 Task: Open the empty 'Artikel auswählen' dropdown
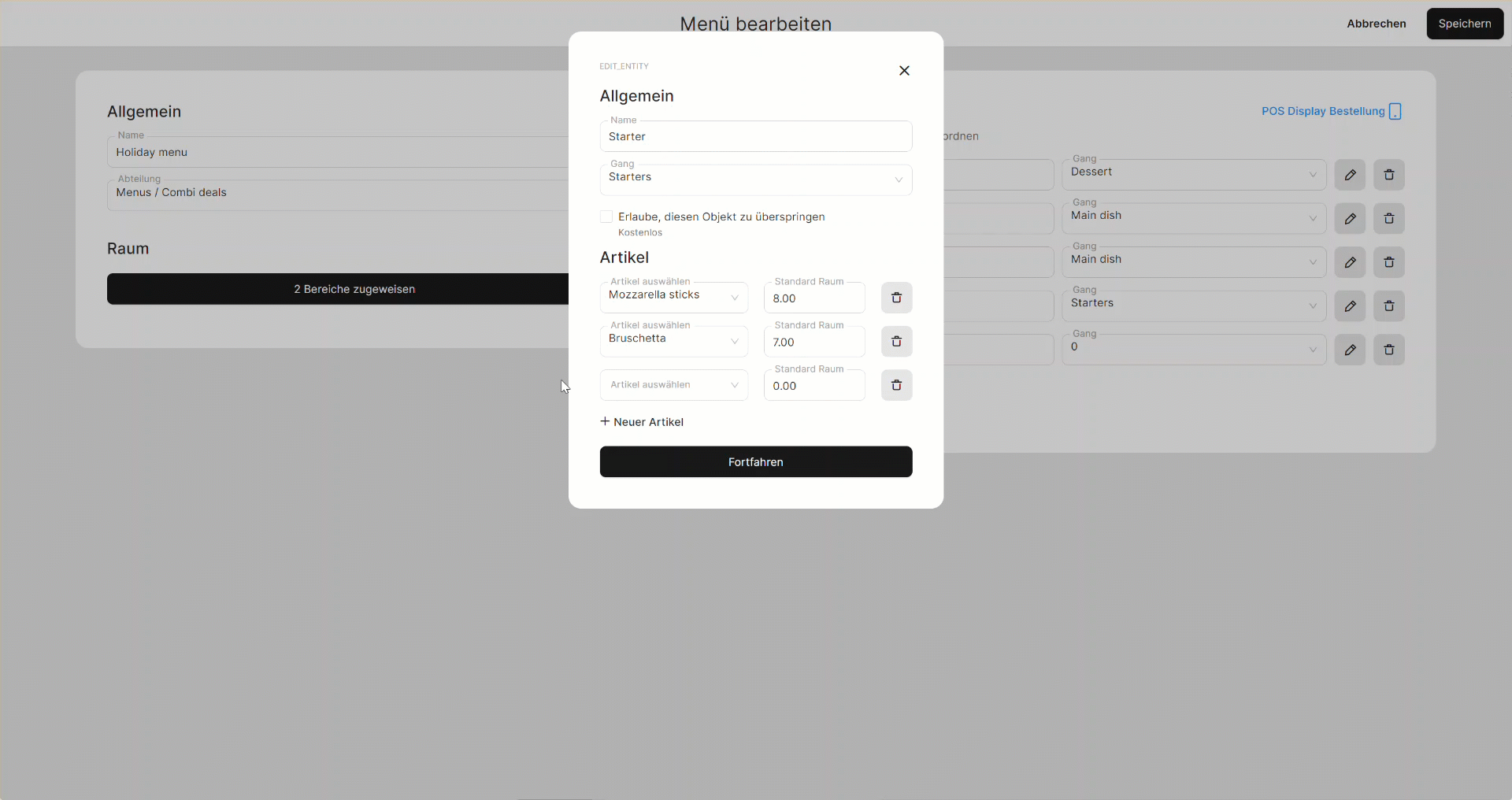[673, 385]
